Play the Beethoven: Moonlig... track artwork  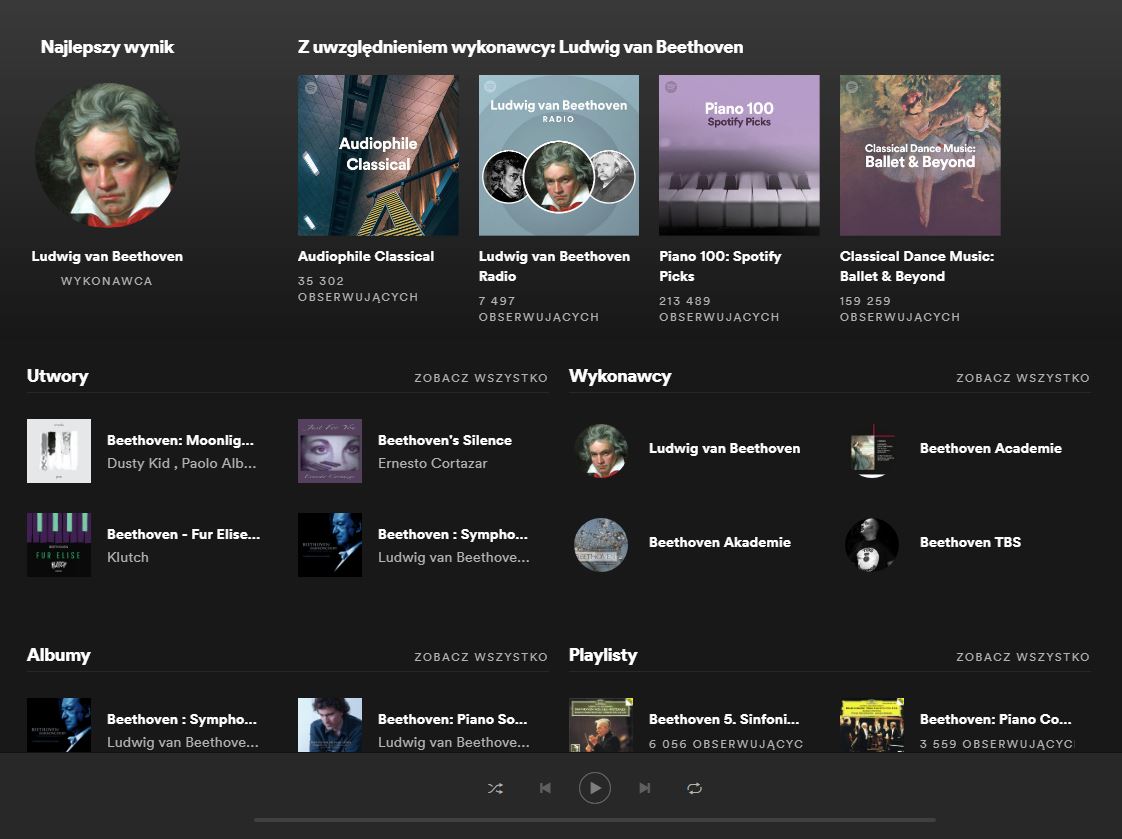point(59,451)
